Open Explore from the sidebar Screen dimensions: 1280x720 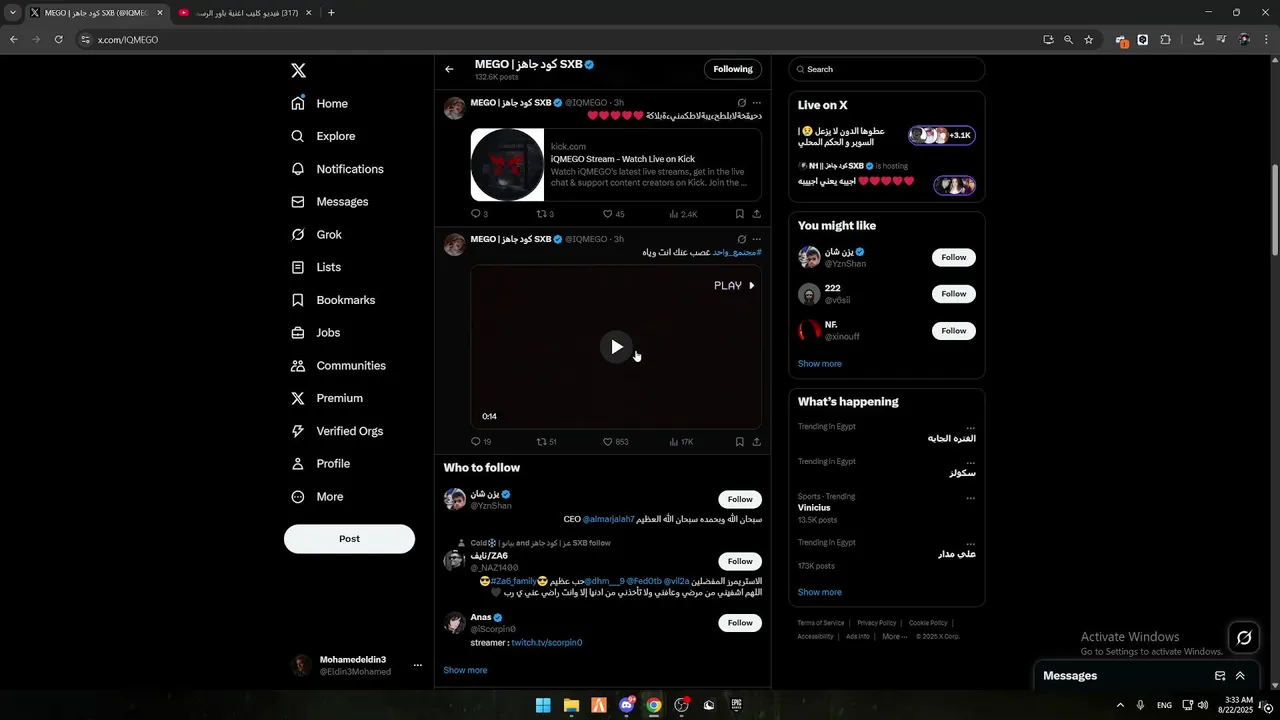click(323, 136)
